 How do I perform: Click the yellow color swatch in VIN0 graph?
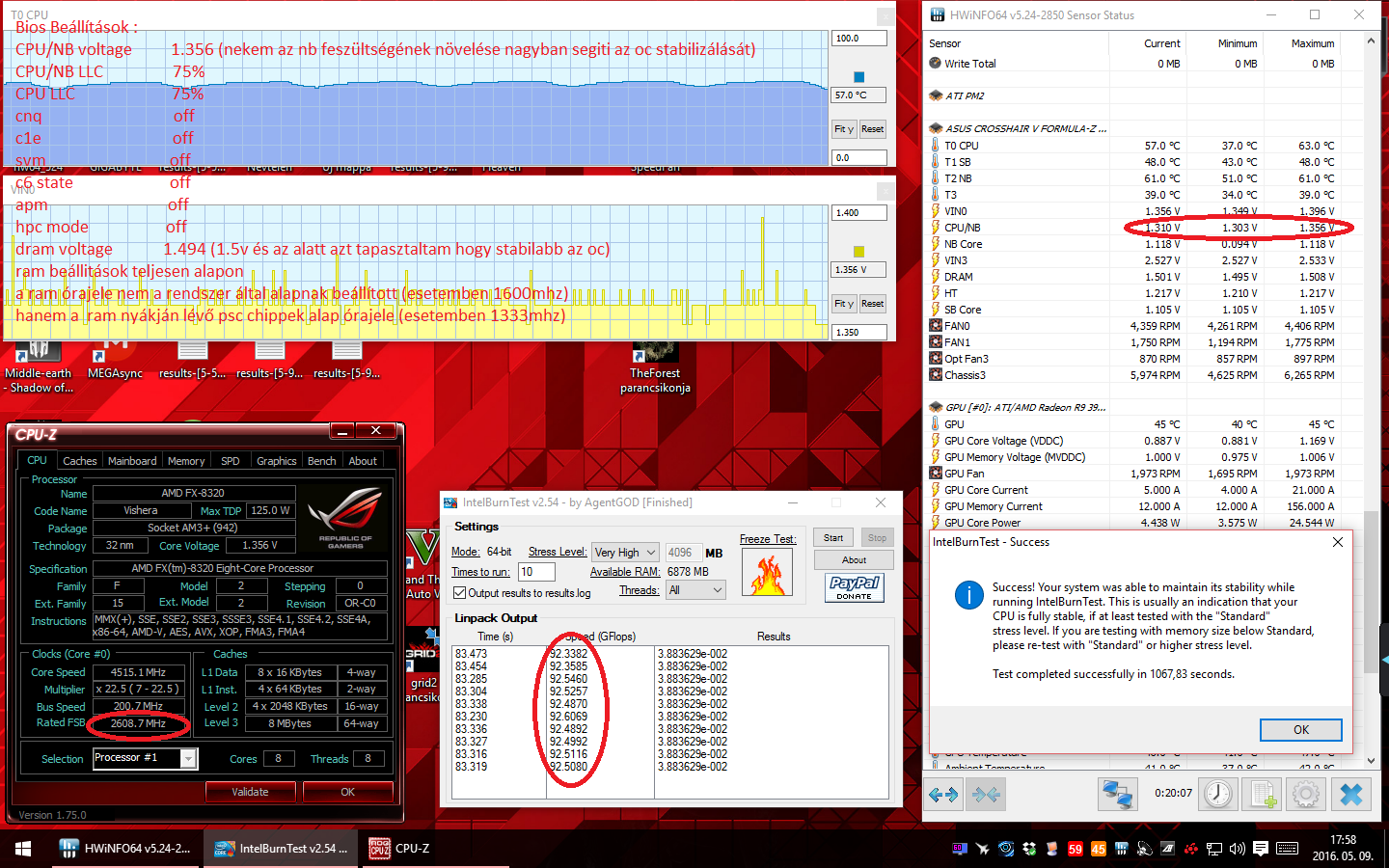(x=859, y=252)
